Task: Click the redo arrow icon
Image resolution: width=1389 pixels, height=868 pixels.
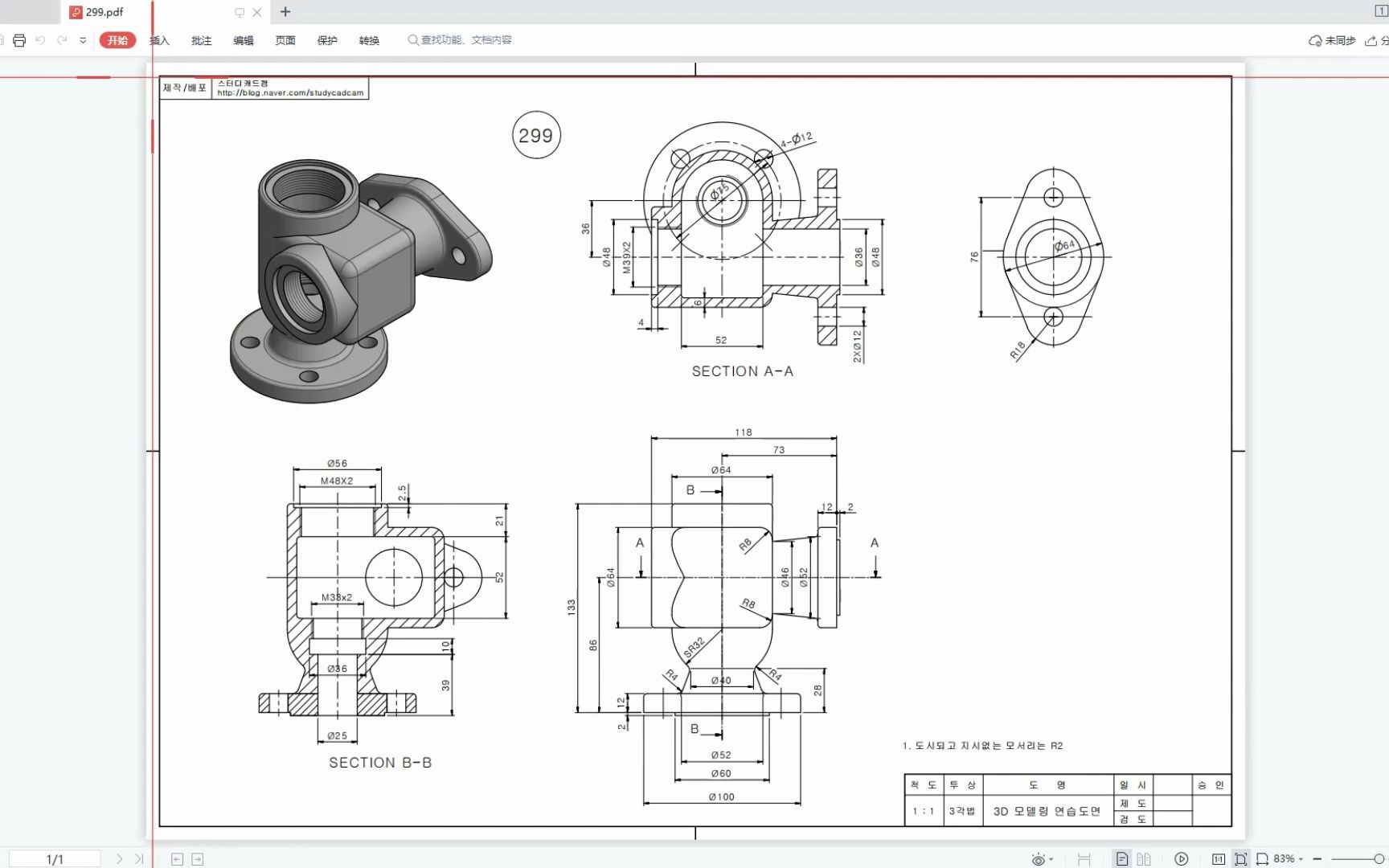Action: [x=61, y=39]
